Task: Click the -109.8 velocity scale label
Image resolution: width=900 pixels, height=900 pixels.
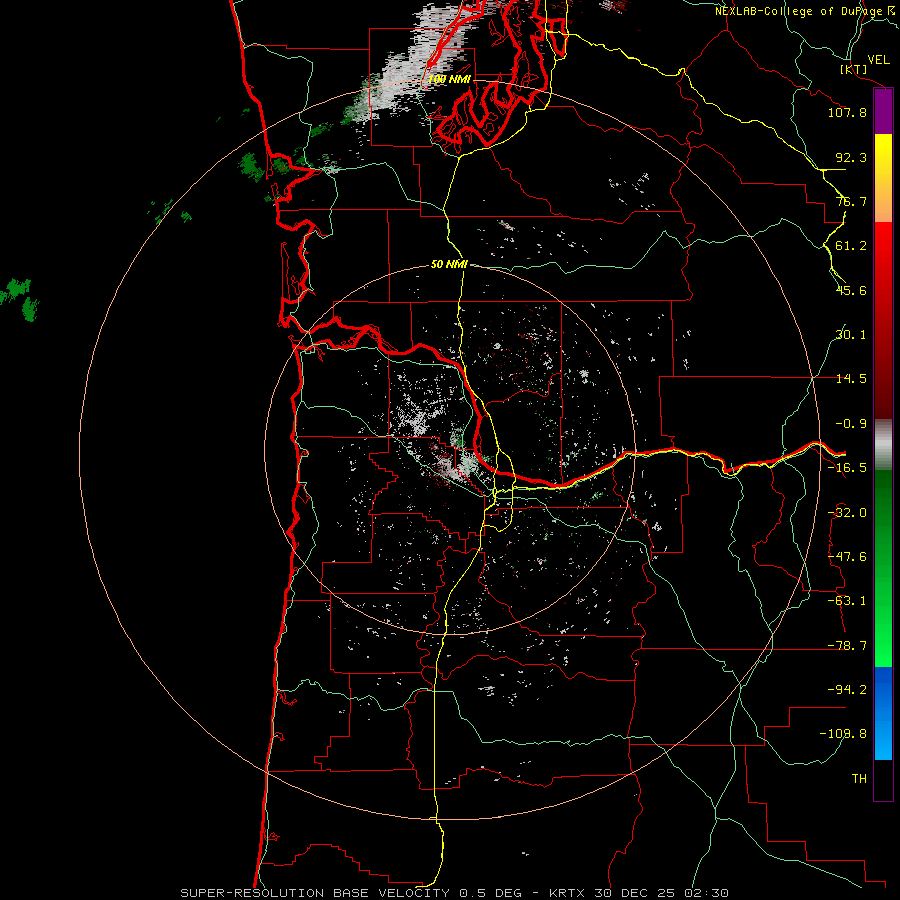Action: (843, 734)
